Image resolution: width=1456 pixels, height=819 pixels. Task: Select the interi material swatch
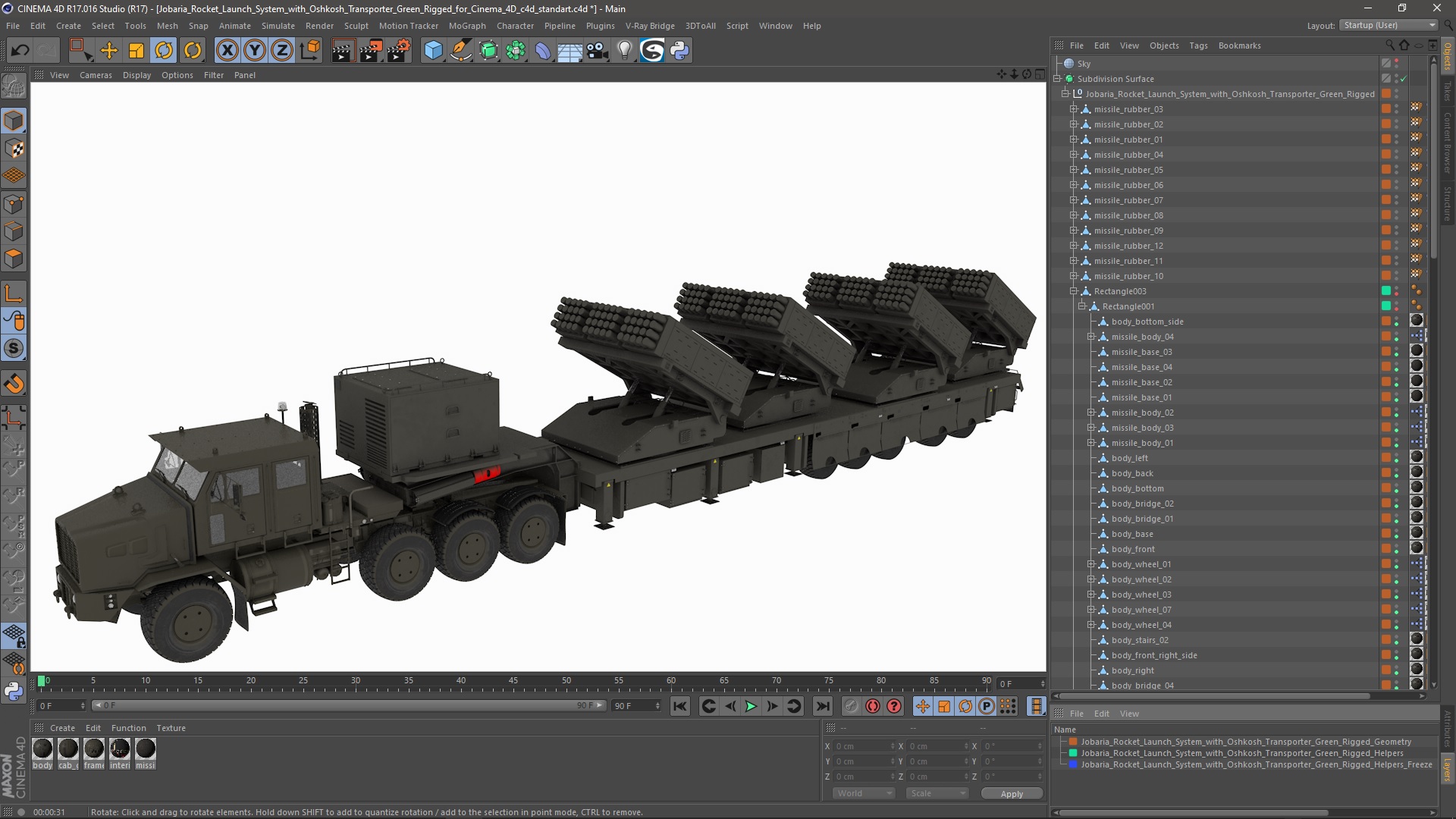[x=120, y=749]
